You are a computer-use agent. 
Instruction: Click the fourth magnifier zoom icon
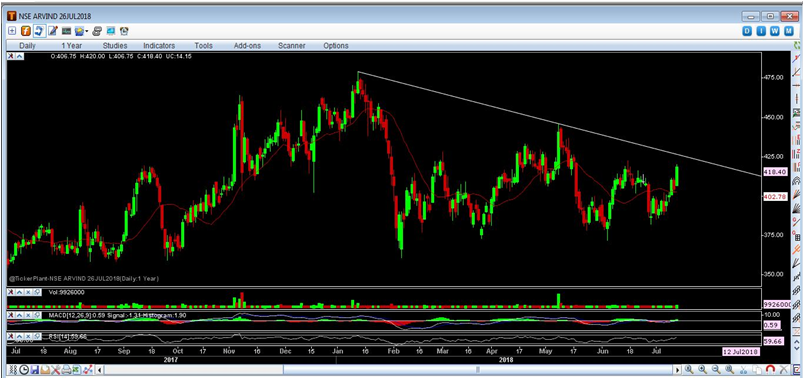click(729, 370)
